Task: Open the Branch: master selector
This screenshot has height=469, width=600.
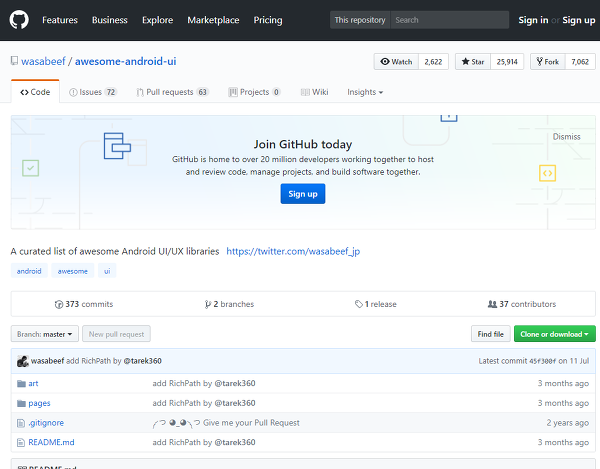Action: 45,334
